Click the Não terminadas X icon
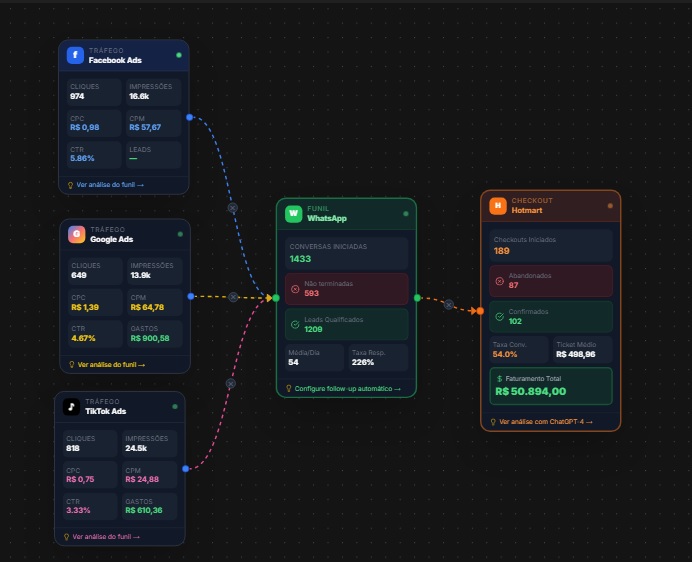This screenshot has height=562, width=692. pyautogui.click(x=295, y=289)
